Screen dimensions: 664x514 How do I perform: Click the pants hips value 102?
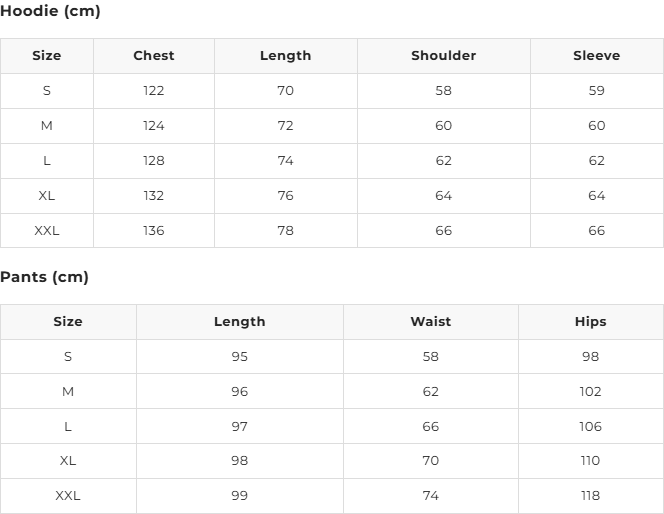point(590,392)
